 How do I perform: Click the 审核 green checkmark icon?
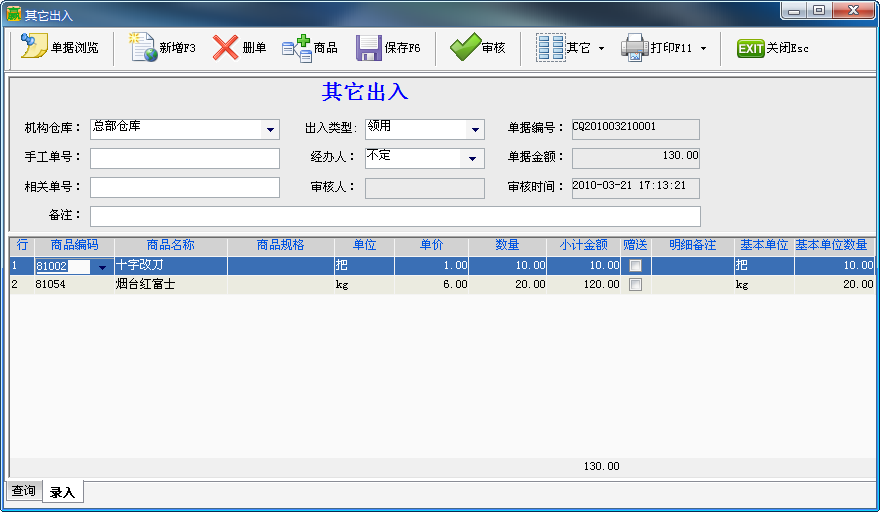465,48
